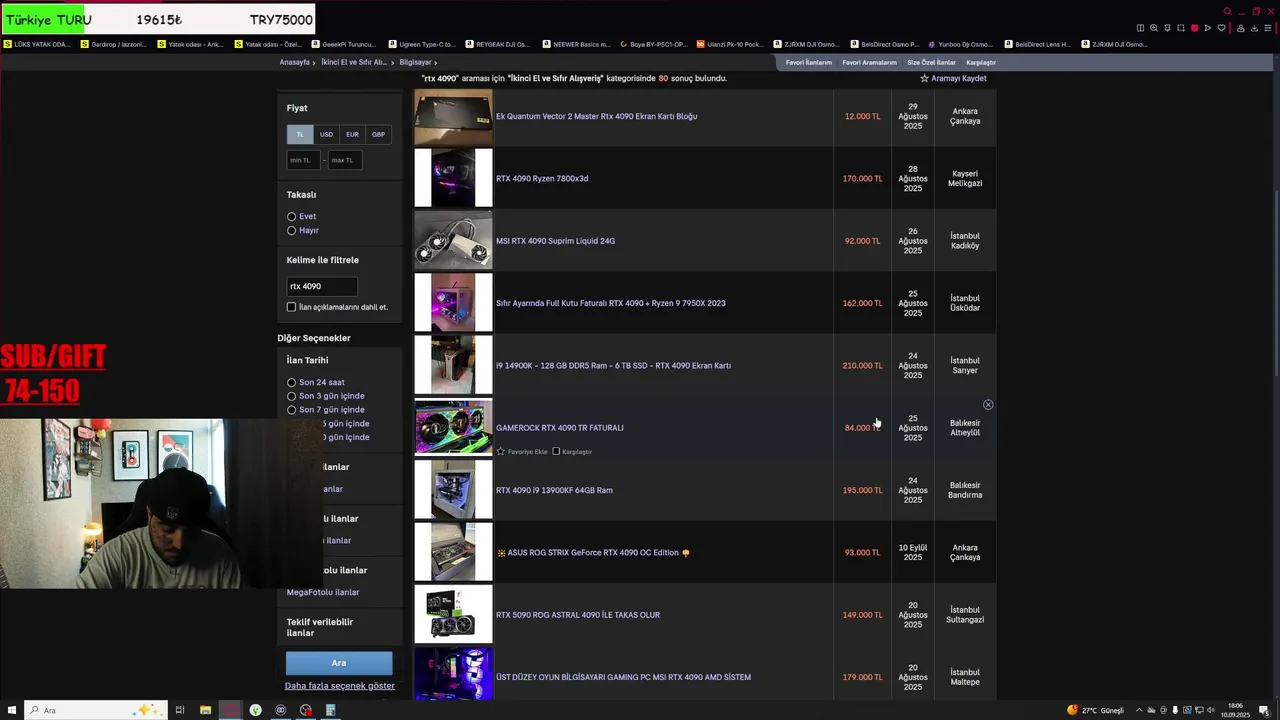Open the browser downloads icon

tap(1252, 28)
